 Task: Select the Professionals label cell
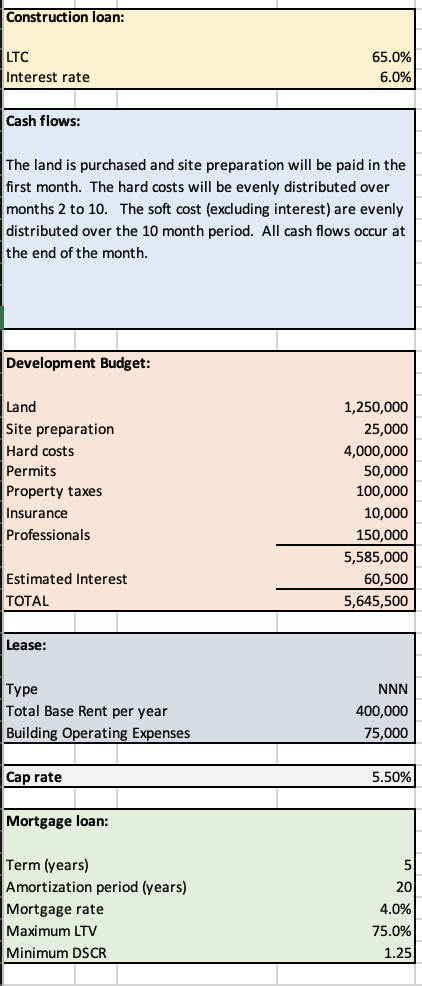coord(48,535)
